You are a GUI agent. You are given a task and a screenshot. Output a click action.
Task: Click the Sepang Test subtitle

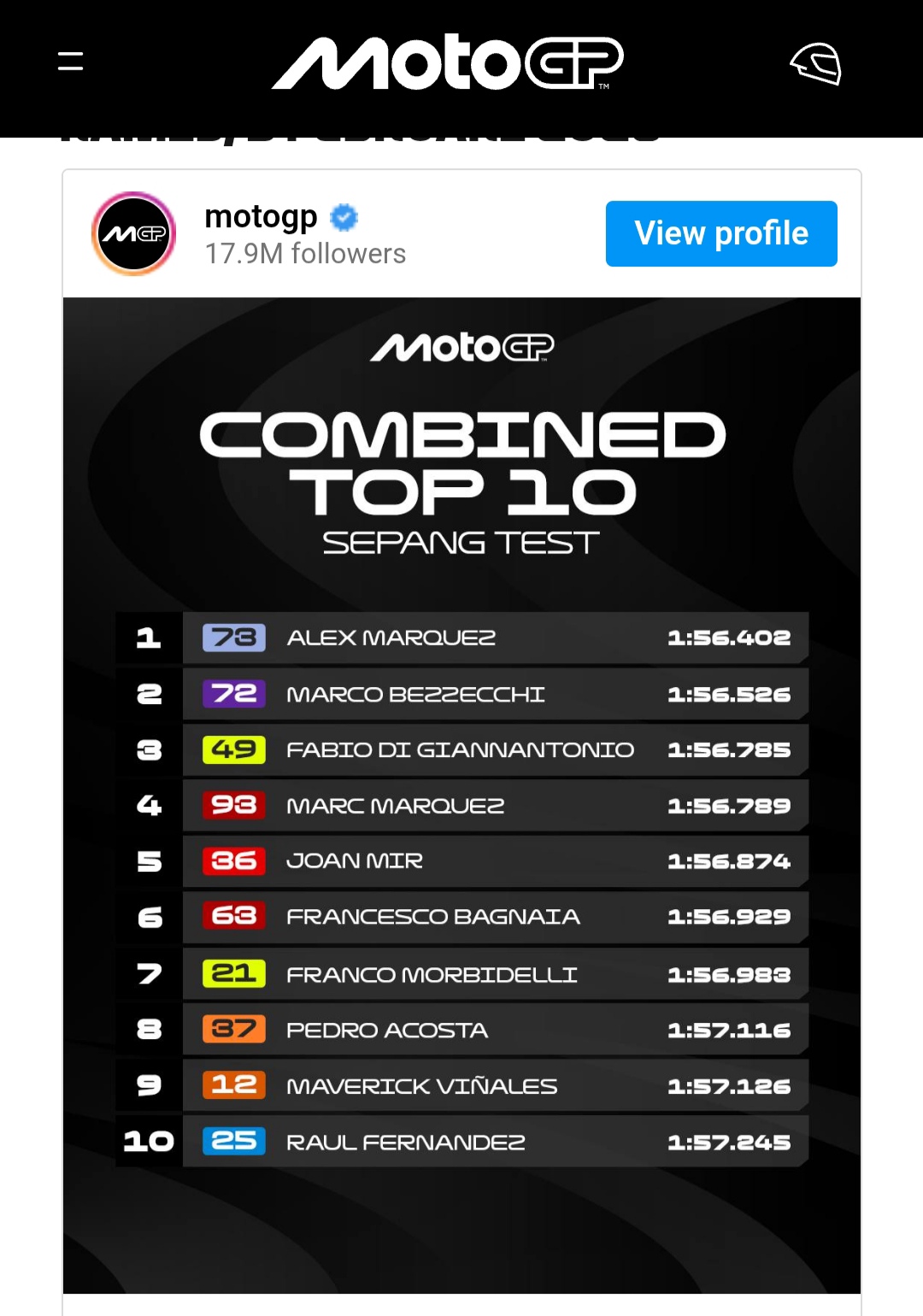pos(461,543)
